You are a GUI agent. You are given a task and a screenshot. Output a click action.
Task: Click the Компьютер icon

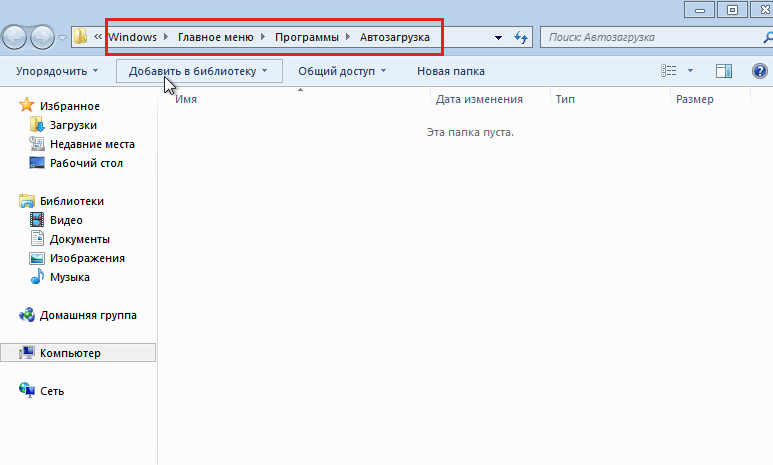click(27, 353)
